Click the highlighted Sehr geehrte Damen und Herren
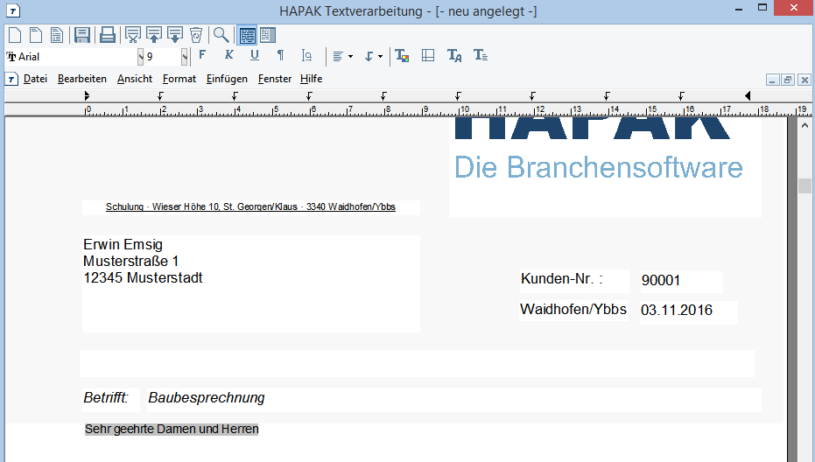Screen dimensions: 815x462 click(172, 429)
